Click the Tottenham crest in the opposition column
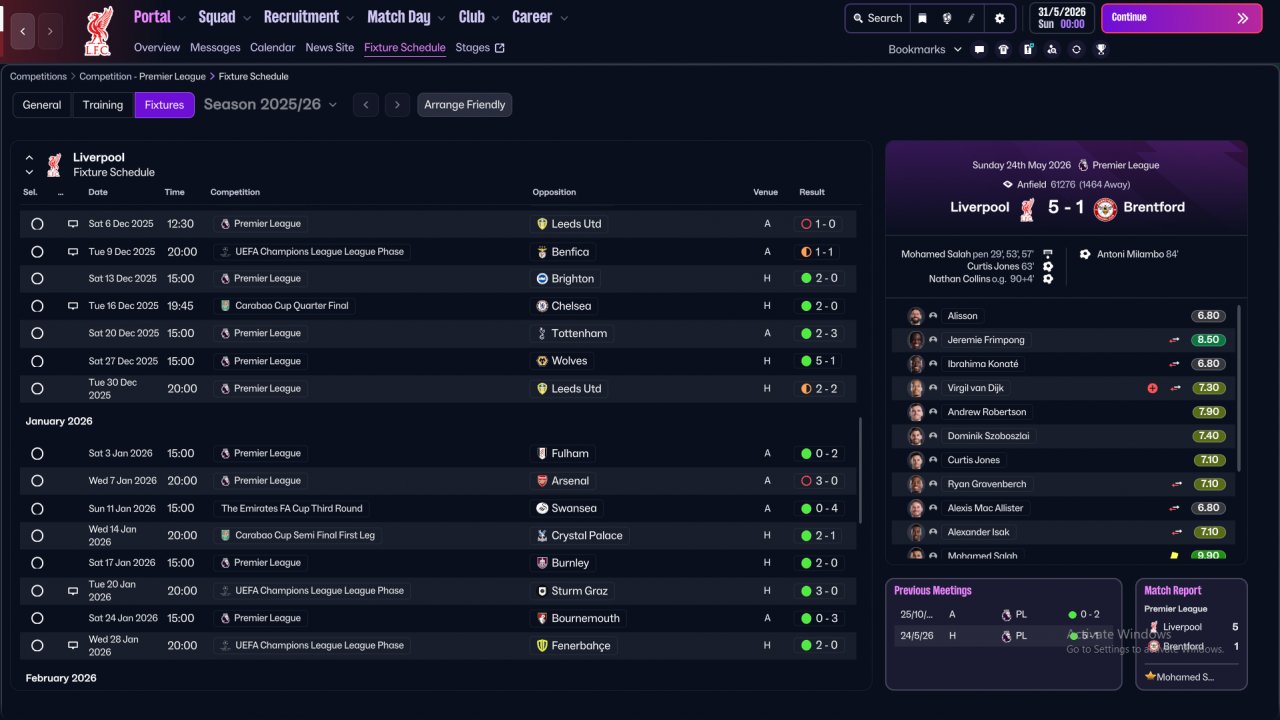 click(x=542, y=334)
